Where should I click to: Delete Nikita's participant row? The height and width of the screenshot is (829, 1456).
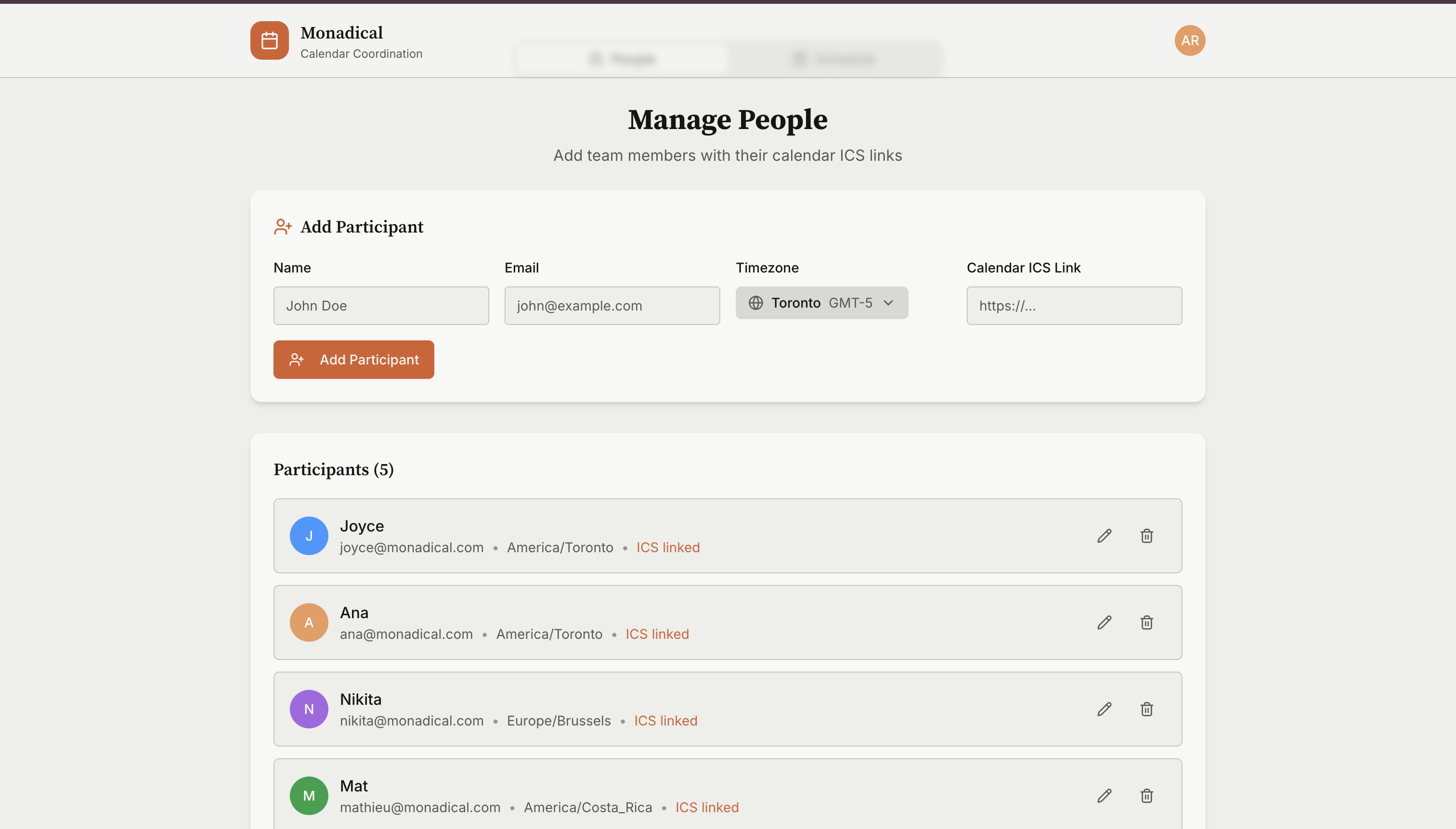pos(1146,709)
